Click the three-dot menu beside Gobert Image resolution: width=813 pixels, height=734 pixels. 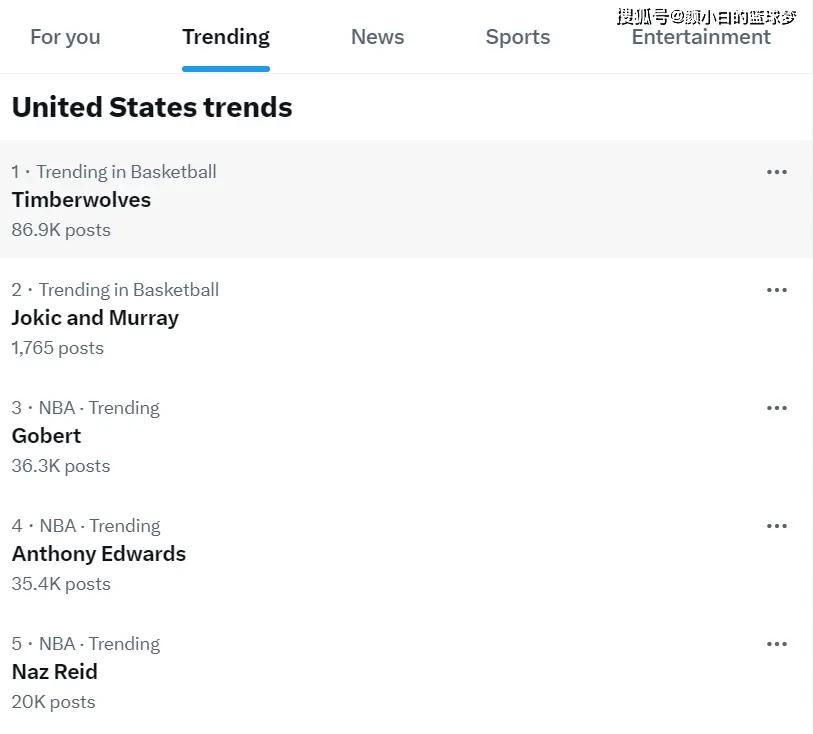[777, 408]
